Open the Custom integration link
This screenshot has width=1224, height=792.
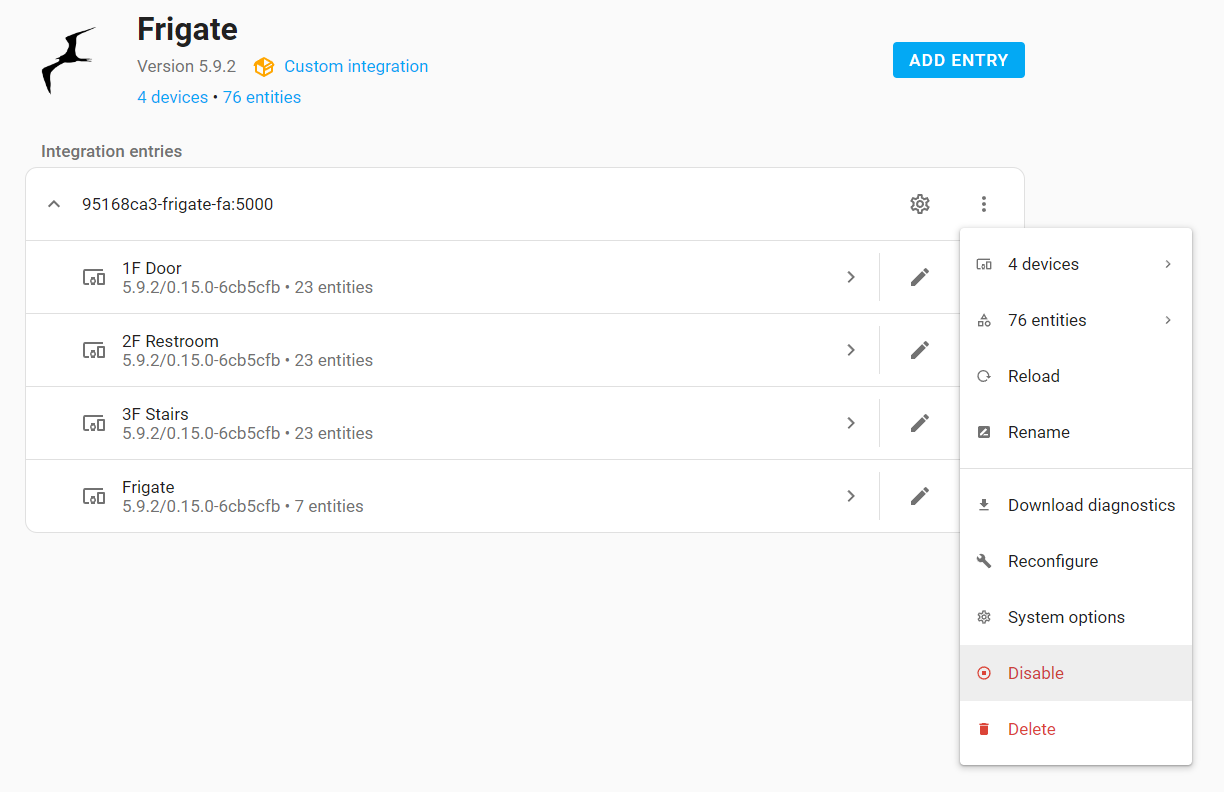[x=355, y=66]
